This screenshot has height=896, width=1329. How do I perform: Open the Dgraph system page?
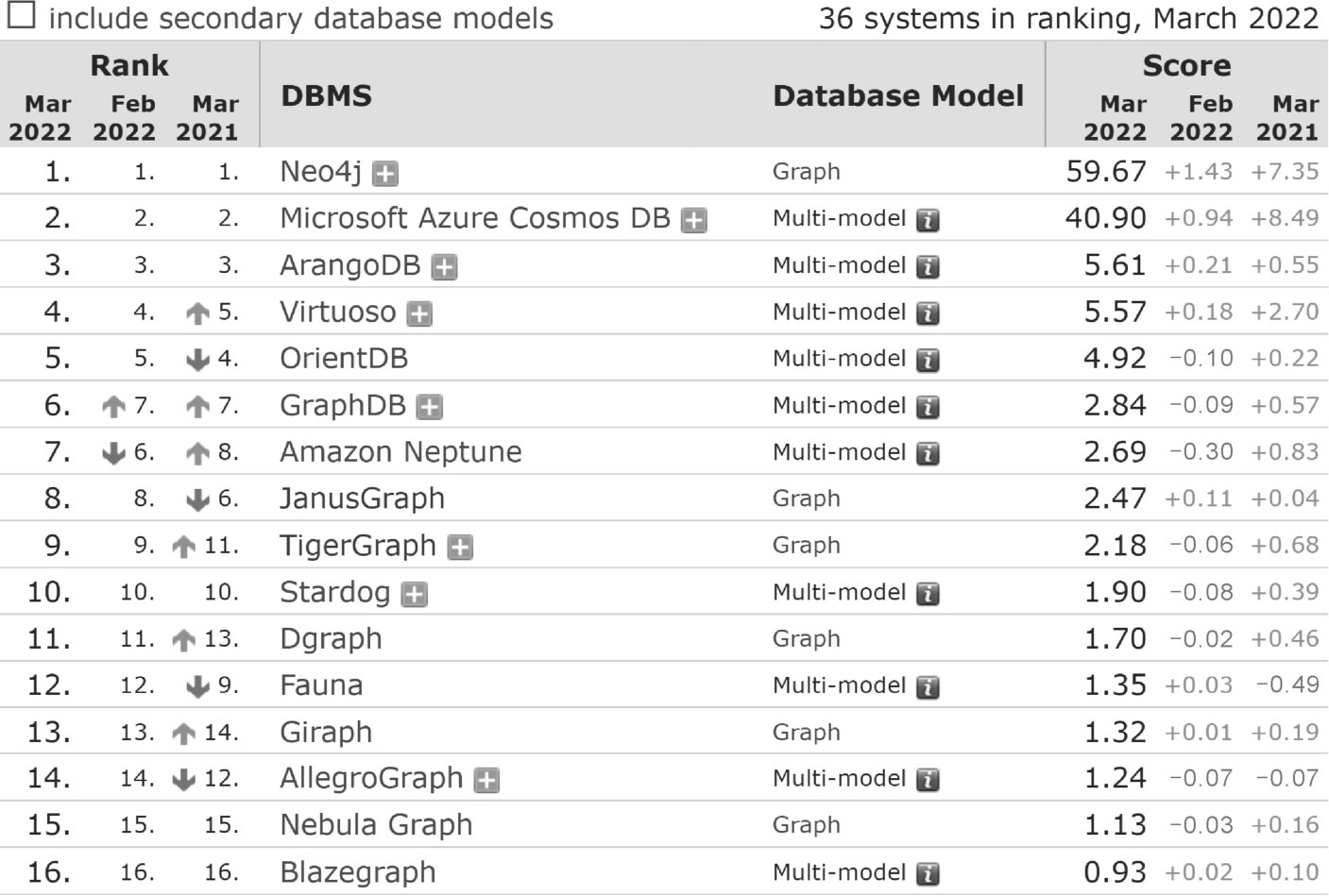[x=331, y=639]
